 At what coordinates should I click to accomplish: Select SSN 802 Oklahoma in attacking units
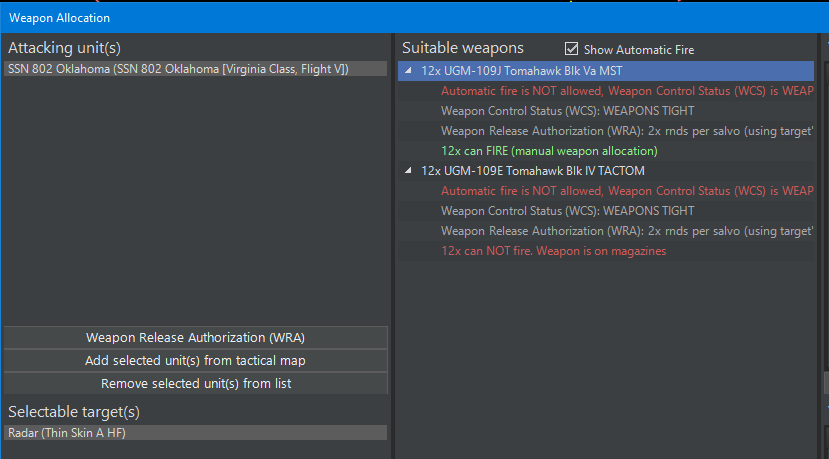click(x=178, y=69)
